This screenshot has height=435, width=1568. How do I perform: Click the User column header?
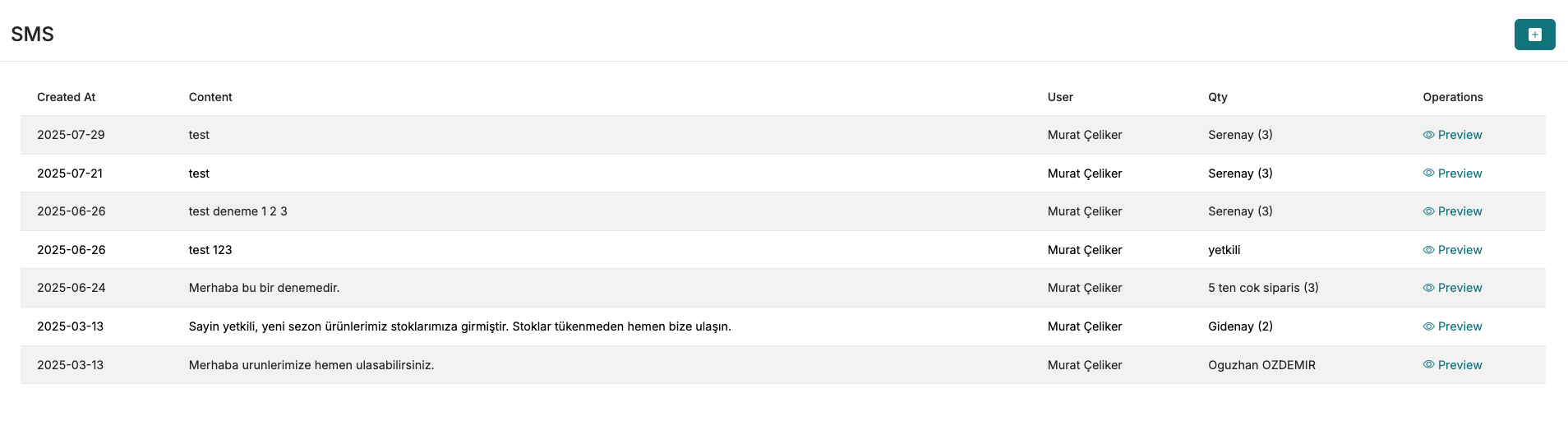coord(1060,97)
